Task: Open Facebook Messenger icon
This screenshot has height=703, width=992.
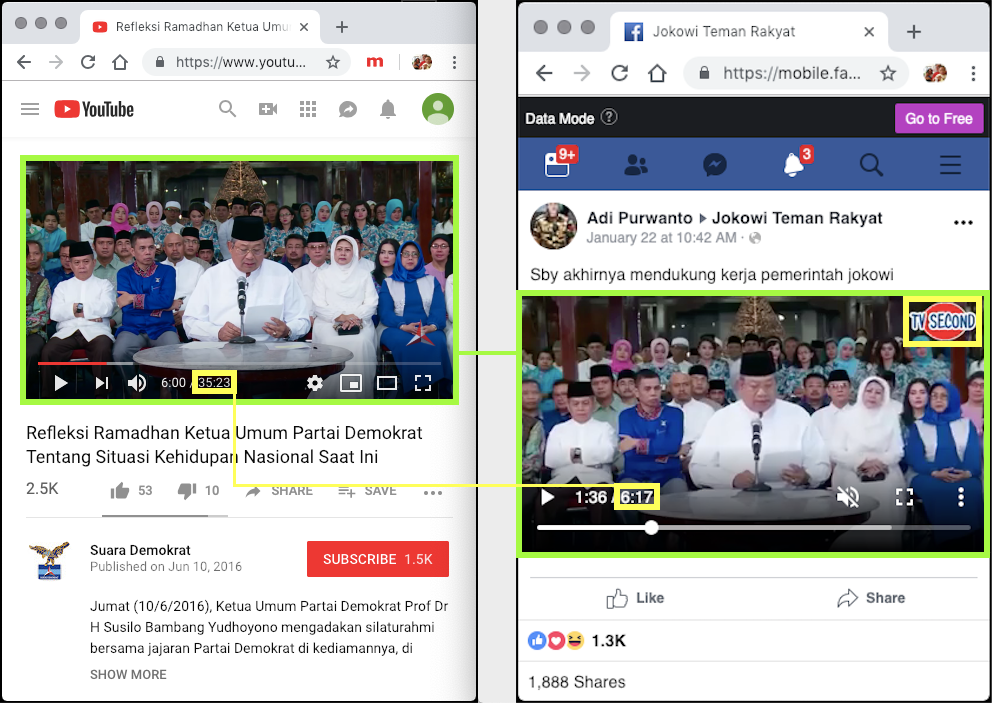Action: coord(714,164)
